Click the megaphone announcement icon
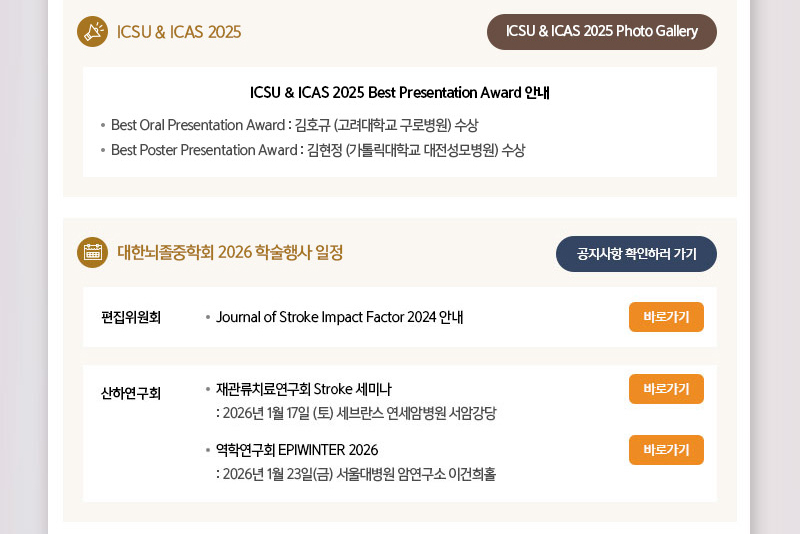800x534 pixels. point(92,32)
